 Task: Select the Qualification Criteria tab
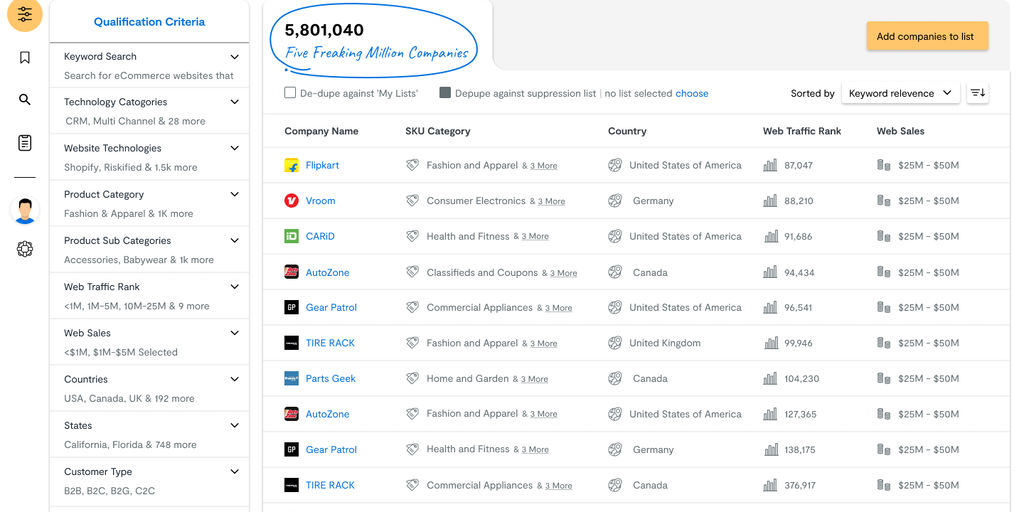tap(149, 22)
